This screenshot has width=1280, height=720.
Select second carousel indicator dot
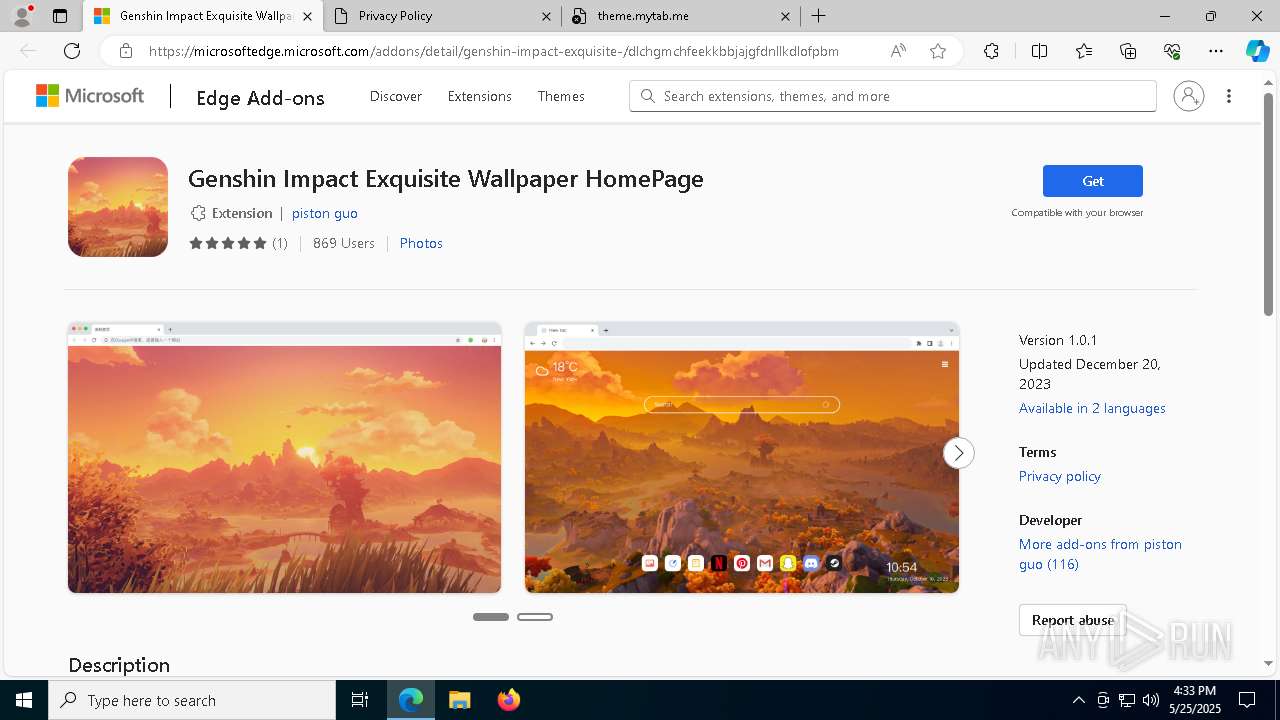click(535, 617)
